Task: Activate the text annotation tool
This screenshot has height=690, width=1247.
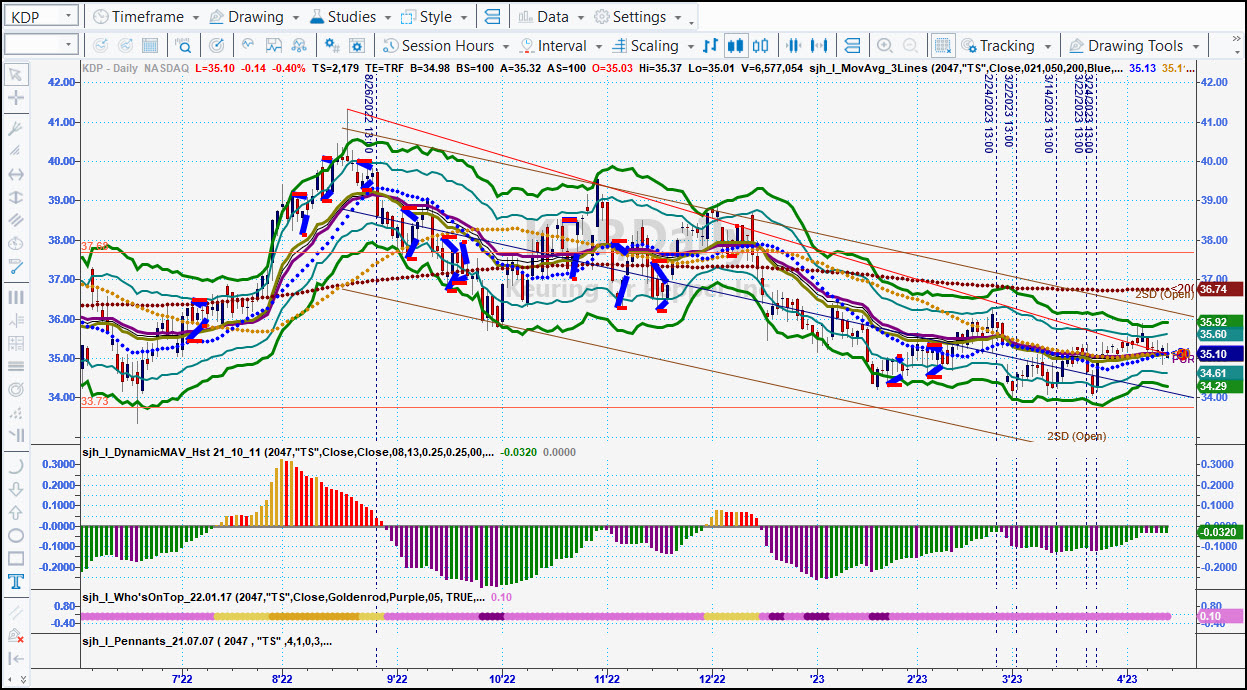Action: (16, 582)
